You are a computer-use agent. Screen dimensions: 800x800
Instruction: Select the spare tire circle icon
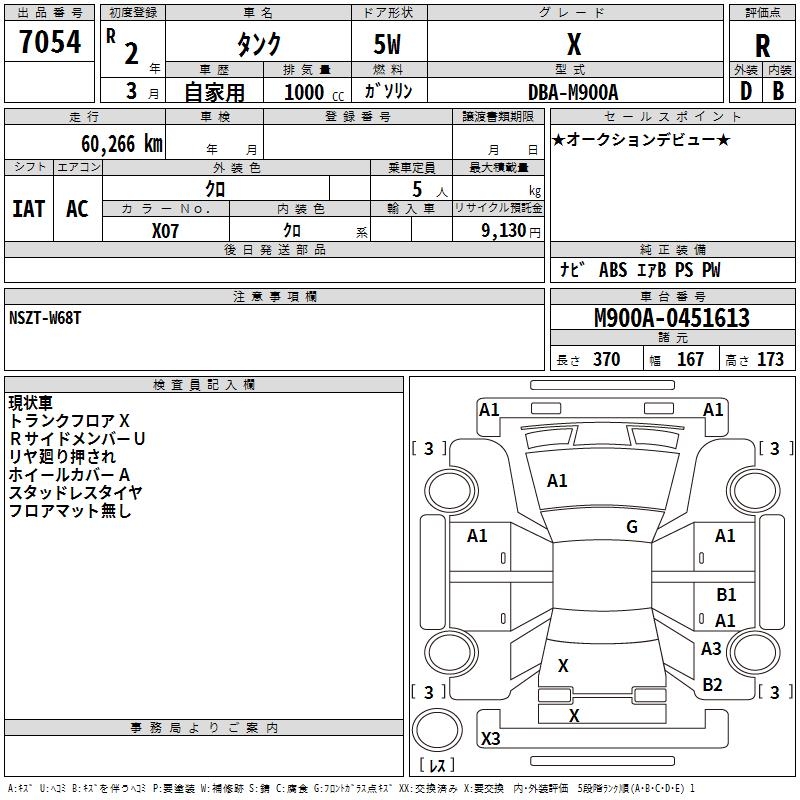(437, 730)
